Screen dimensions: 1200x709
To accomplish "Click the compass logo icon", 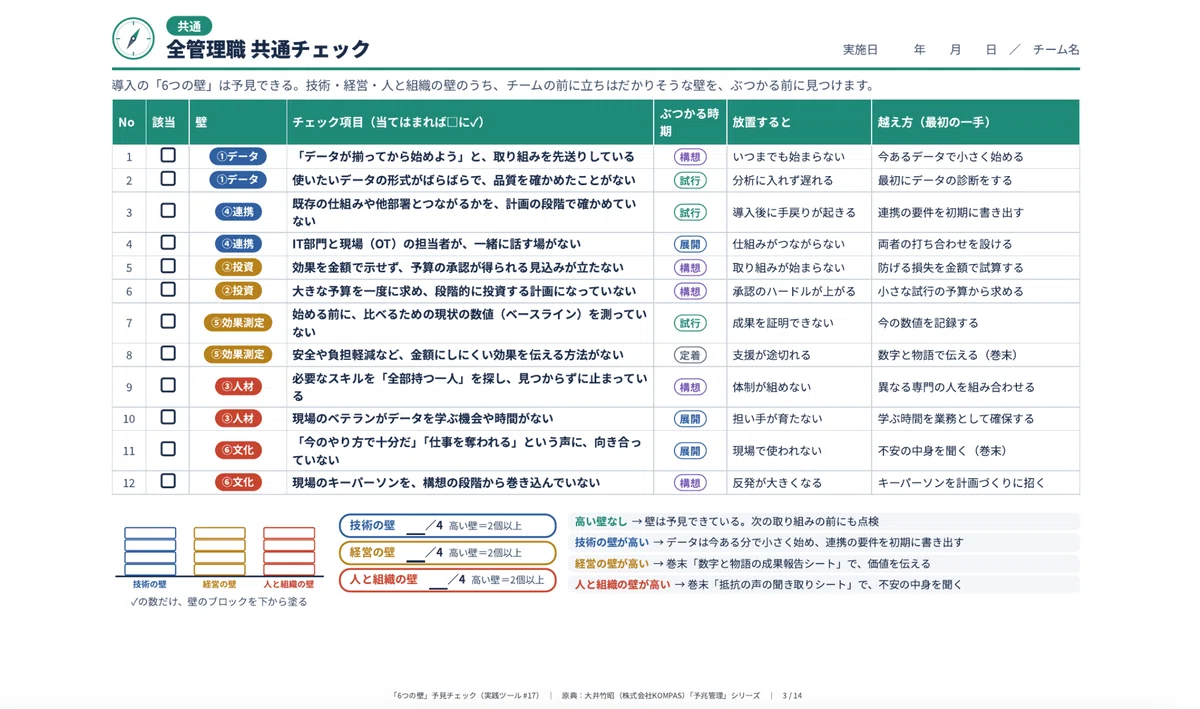I will [133, 38].
